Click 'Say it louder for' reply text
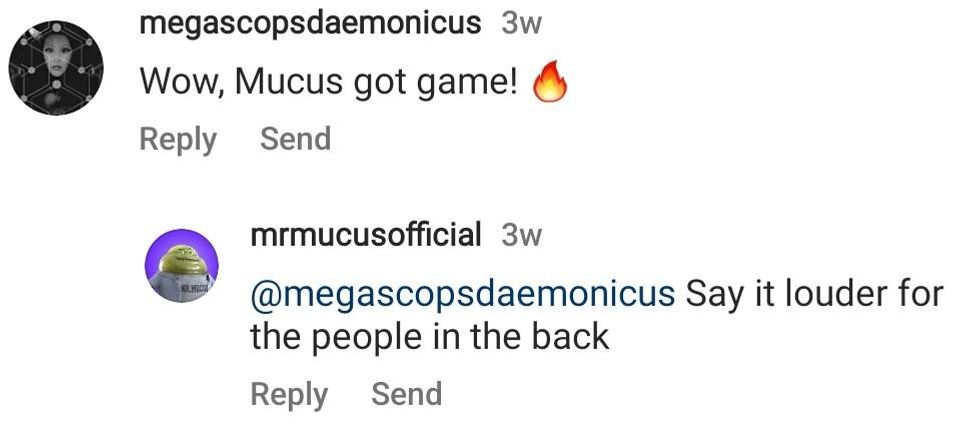 coord(814,293)
